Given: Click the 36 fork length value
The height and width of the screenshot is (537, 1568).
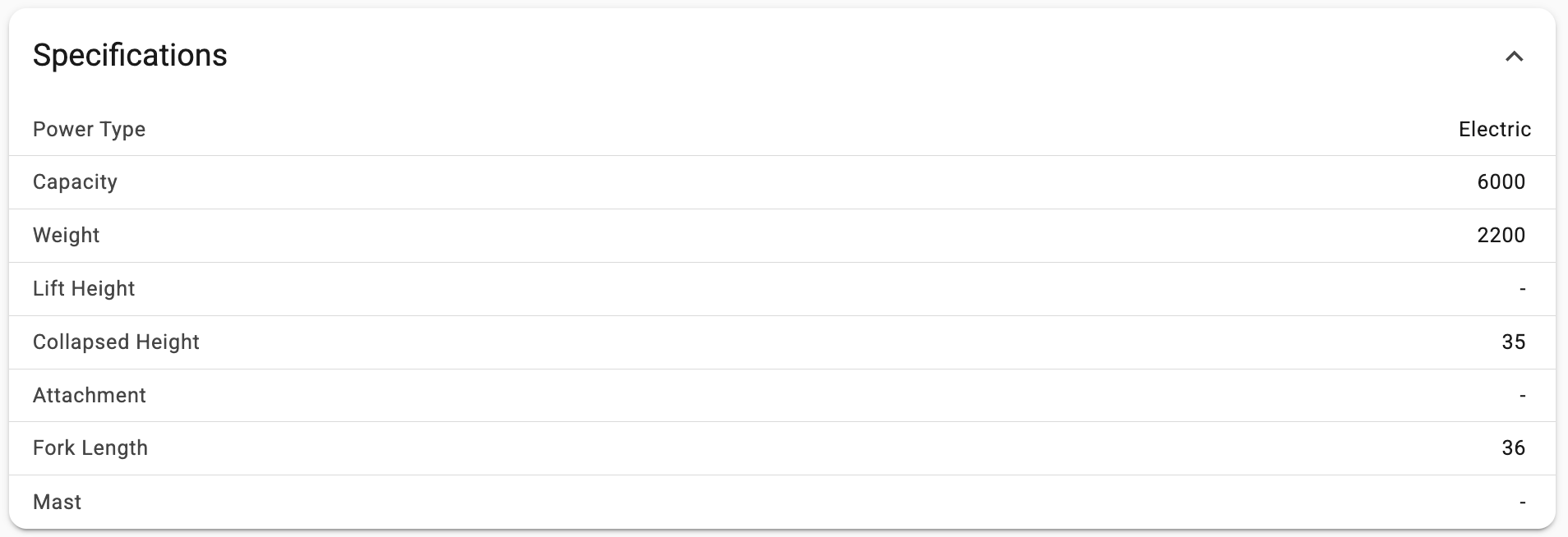Looking at the screenshot, I should pyautogui.click(x=1513, y=448).
